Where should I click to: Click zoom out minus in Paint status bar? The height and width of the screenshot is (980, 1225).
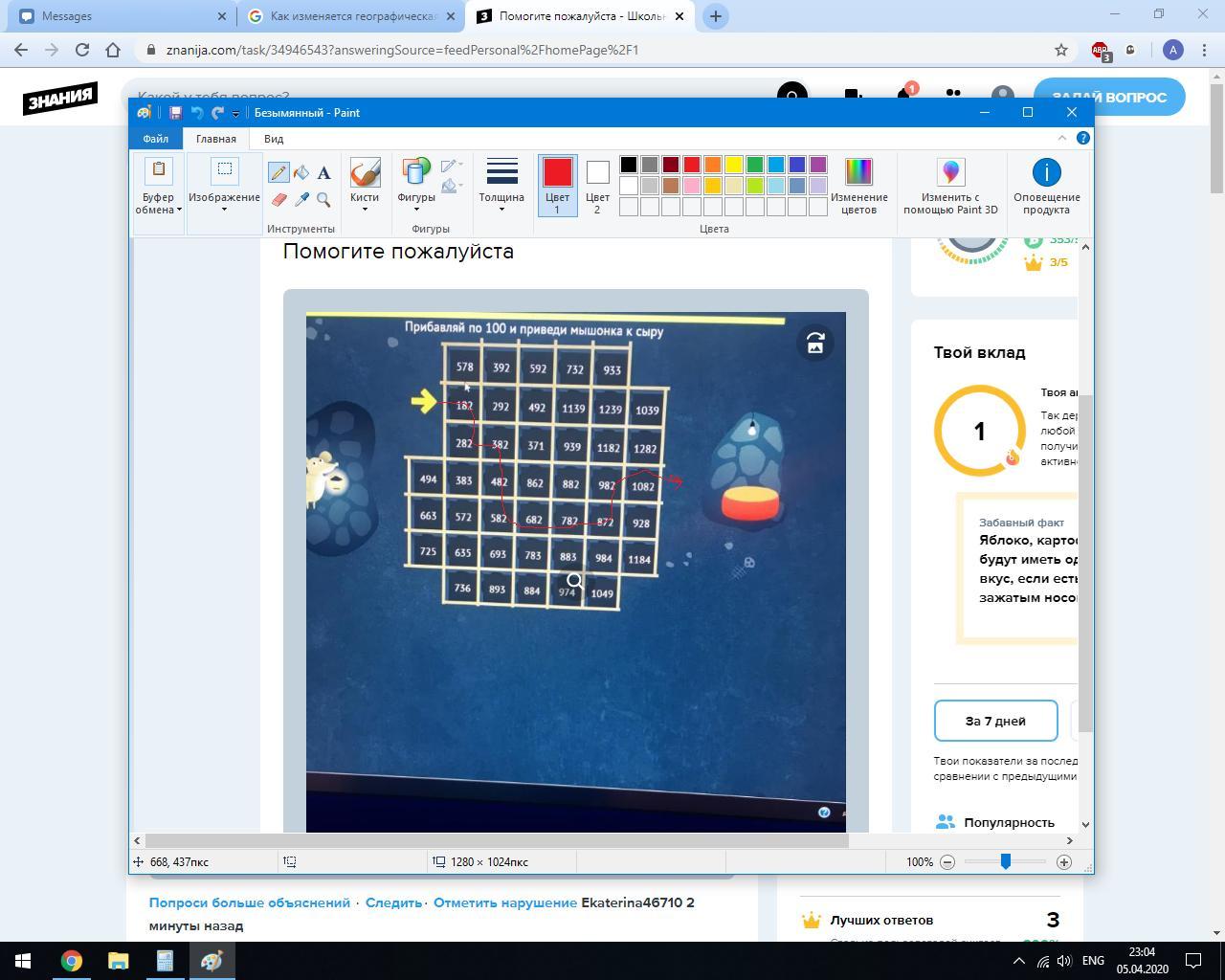[x=947, y=862]
